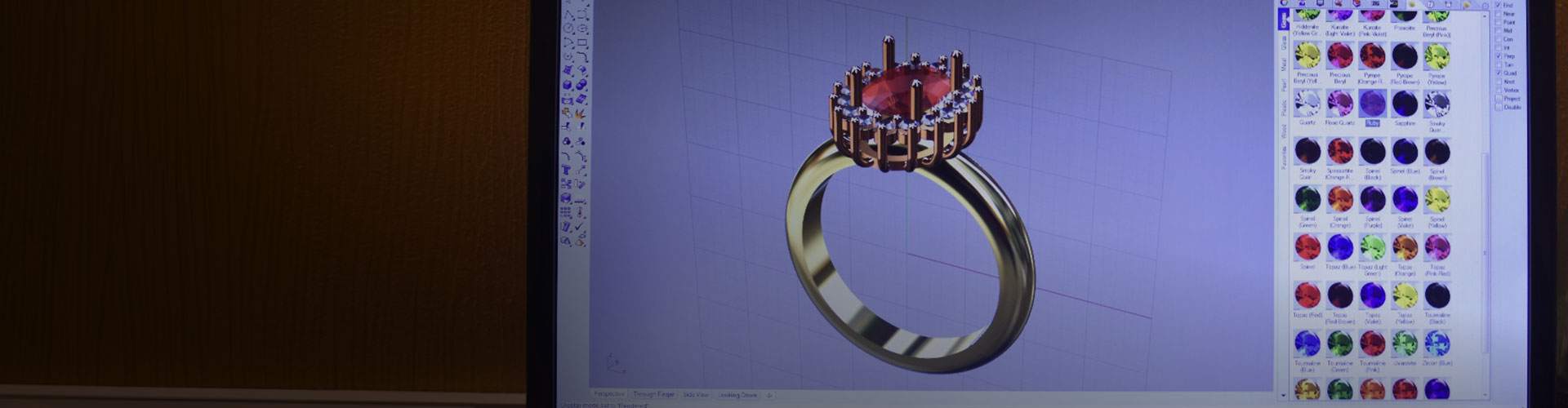Select the Text (T) tool
Screen dimensions: 1568x408
[566, 170]
